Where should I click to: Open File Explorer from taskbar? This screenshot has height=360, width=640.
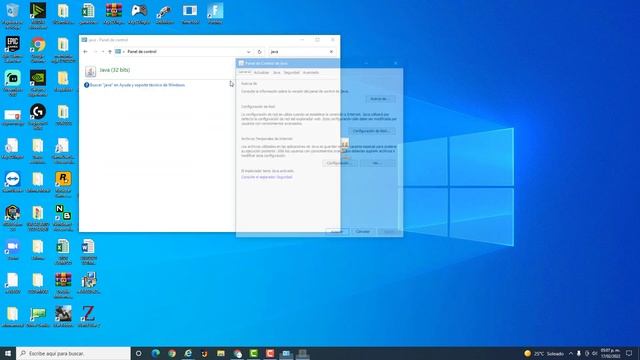pos(221,353)
